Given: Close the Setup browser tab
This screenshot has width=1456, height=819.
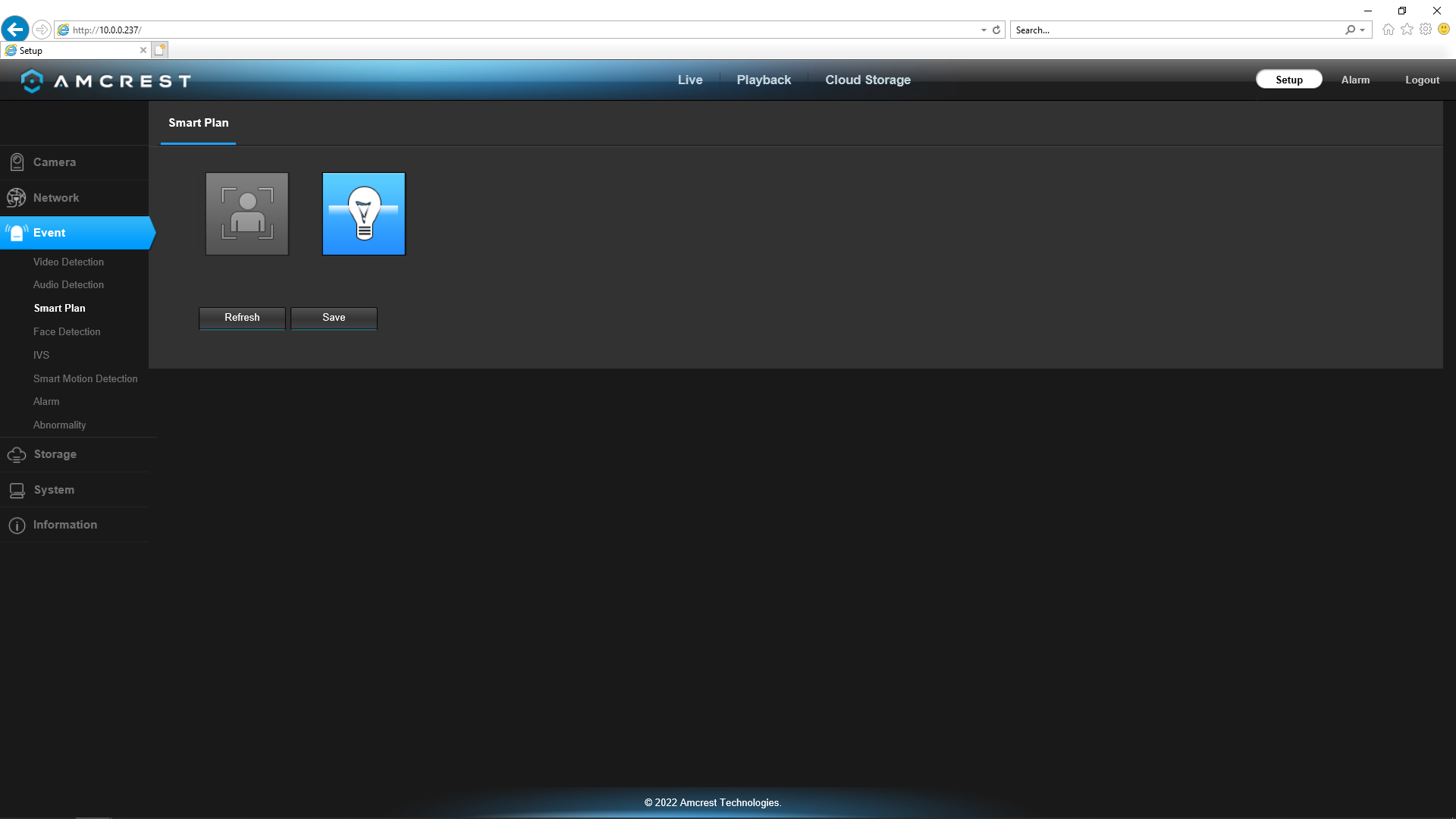Looking at the screenshot, I should [143, 50].
